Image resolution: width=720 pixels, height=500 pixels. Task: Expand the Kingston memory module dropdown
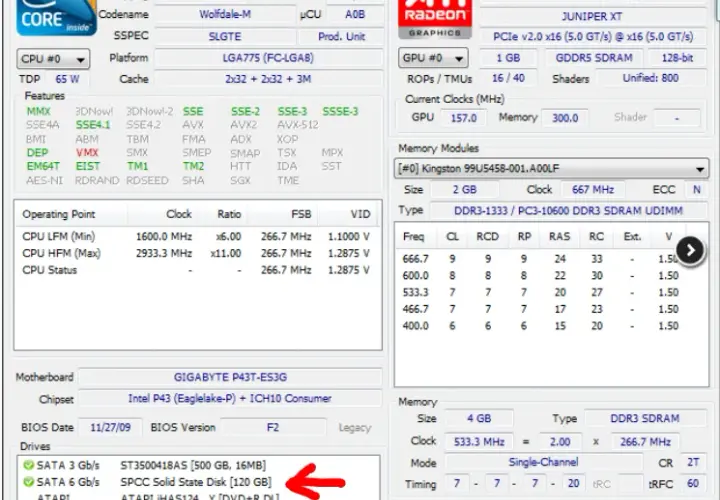click(x=551, y=169)
